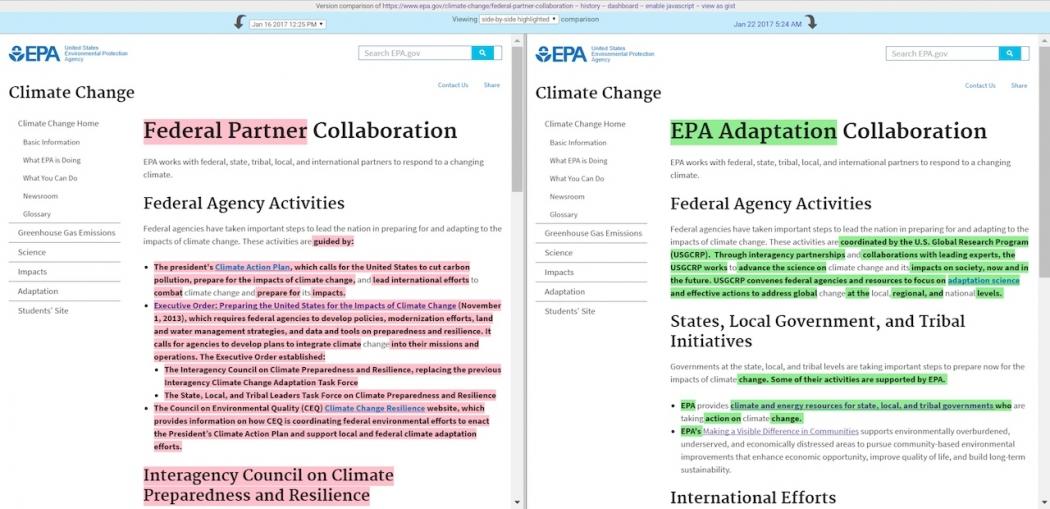The width and height of the screenshot is (1050, 509).
Task: Click the International Efforts heading
Action: [753, 498]
